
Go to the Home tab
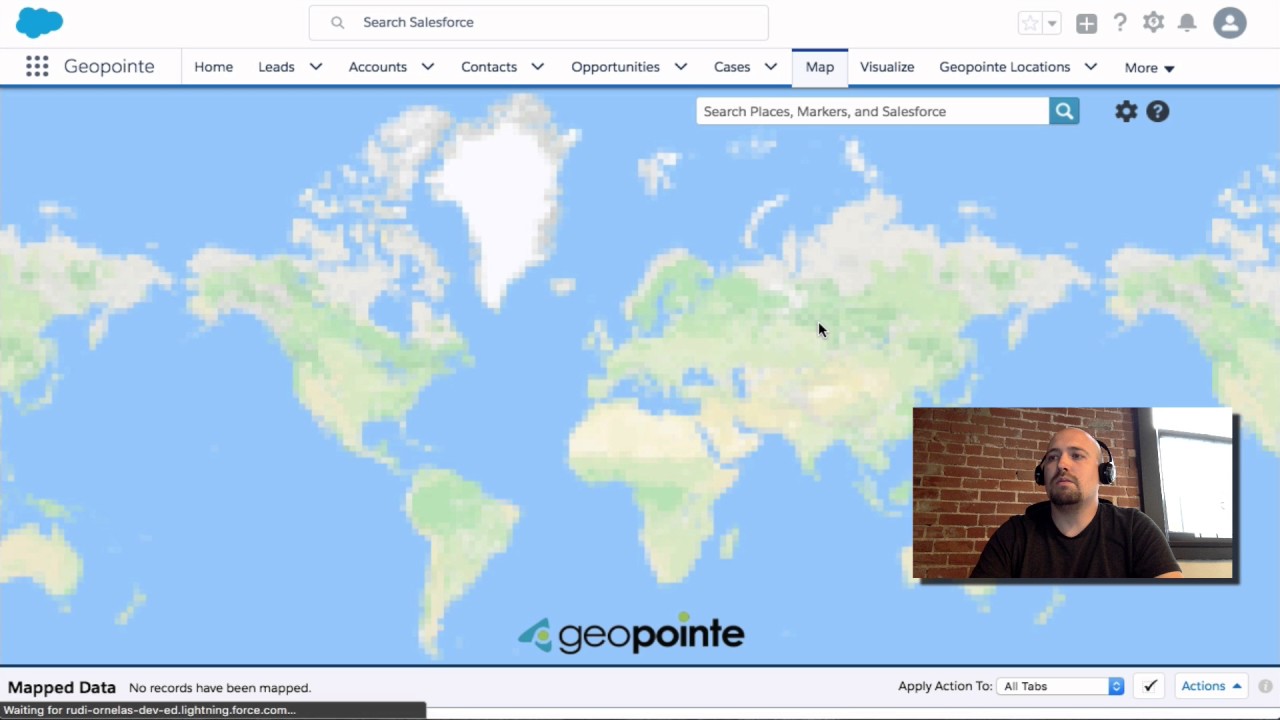click(x=213, y=67)
